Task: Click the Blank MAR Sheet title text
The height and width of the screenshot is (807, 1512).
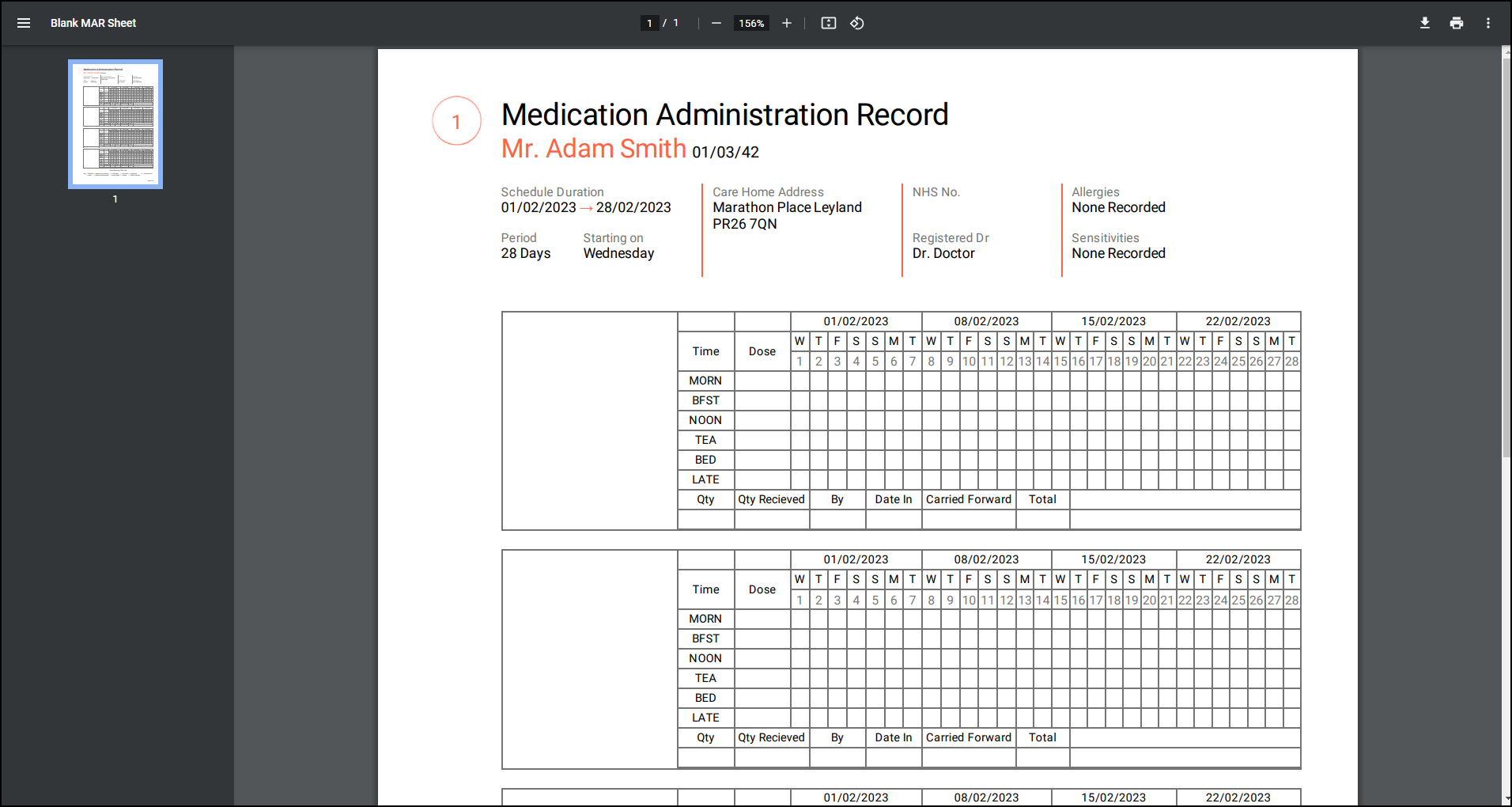Action: 93,23
